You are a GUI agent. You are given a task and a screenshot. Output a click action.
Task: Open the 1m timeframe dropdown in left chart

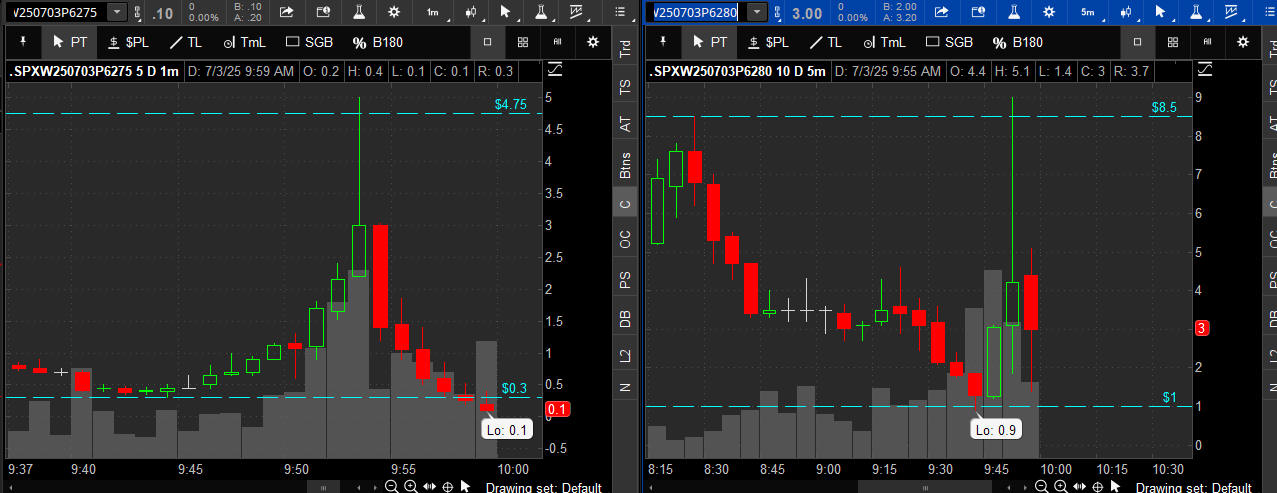(x=436, y=12)
